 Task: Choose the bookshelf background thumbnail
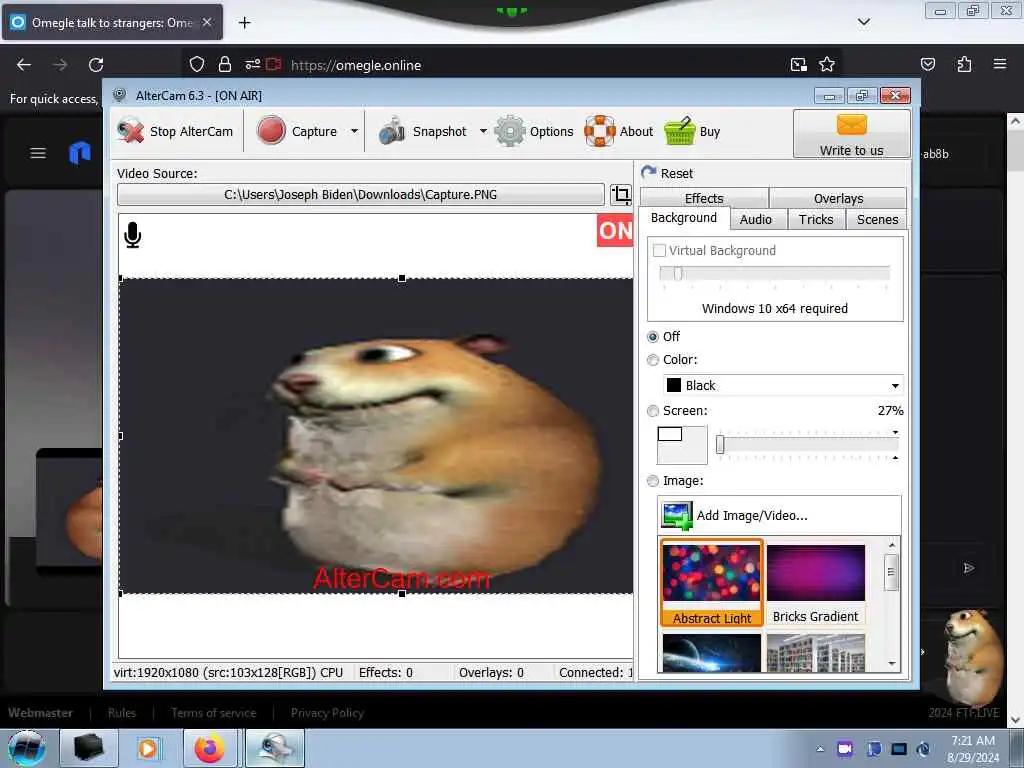(x=816, y=652)
